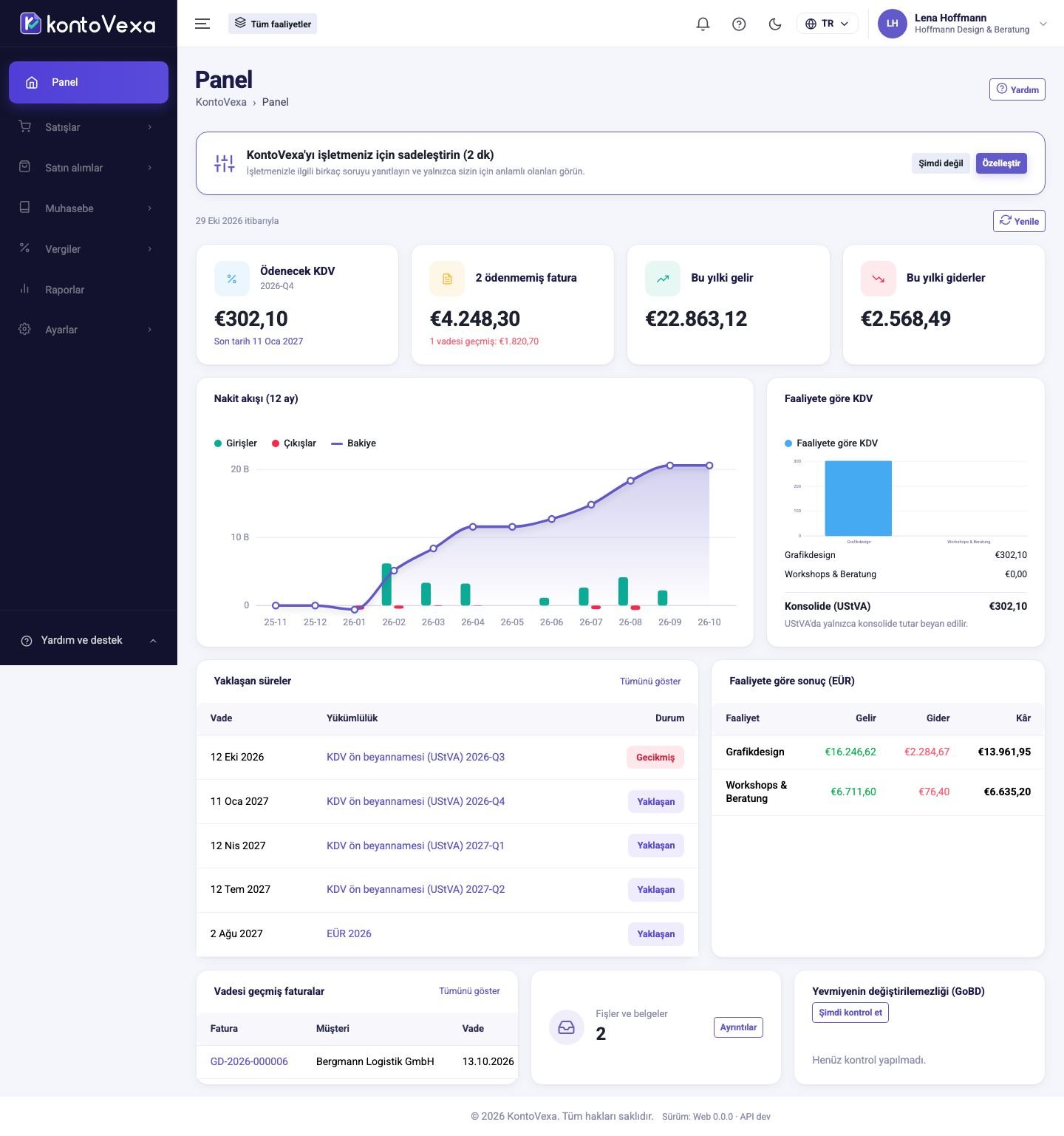Click the help question mark icon in header

click(739, 24)
